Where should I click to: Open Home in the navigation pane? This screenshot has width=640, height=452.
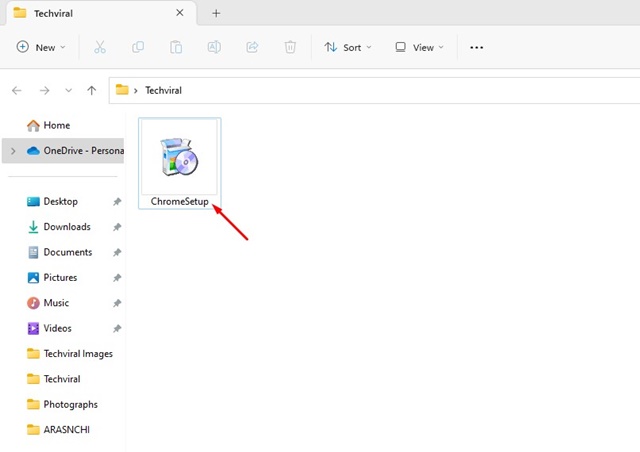pos(56,125)
